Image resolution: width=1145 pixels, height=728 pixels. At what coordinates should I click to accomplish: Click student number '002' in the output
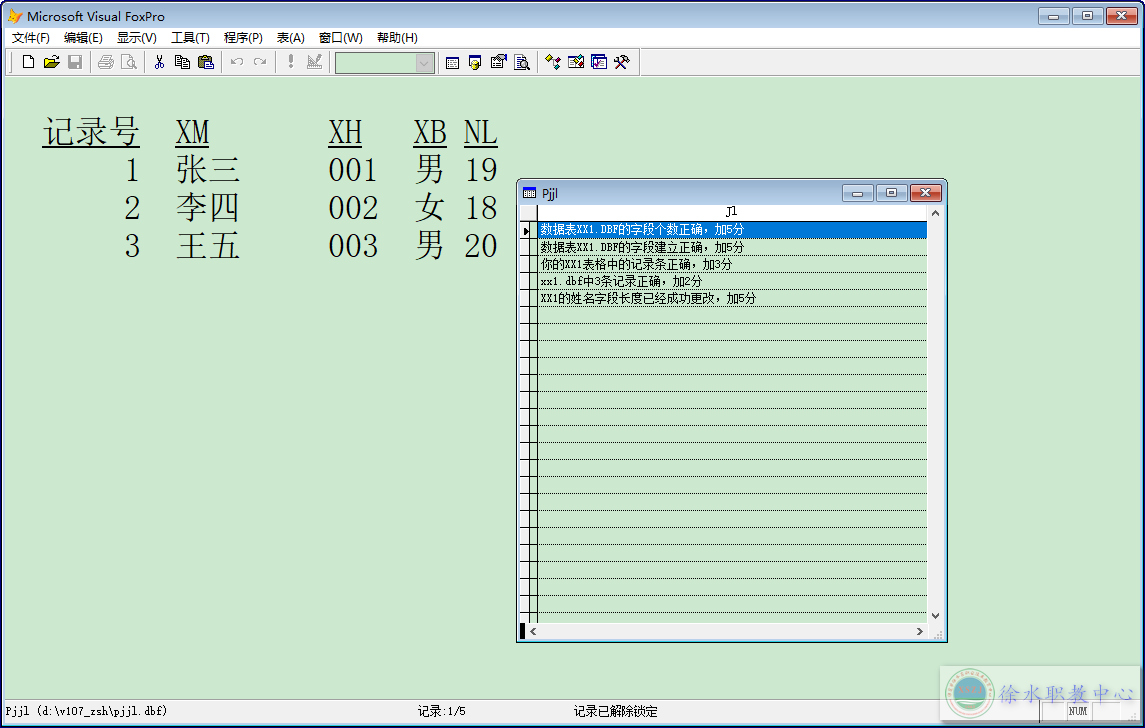[x=353, y=208]
